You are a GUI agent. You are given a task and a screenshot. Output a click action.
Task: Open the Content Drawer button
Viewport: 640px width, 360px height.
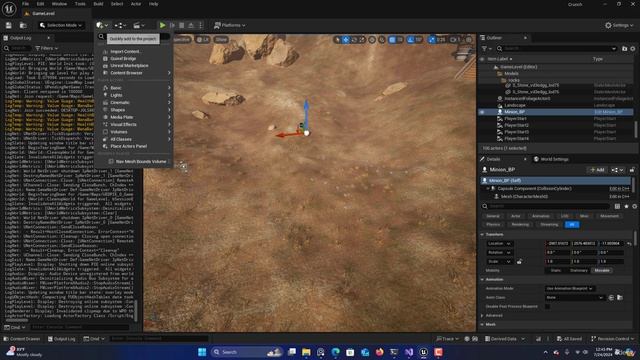click(21, 339)
